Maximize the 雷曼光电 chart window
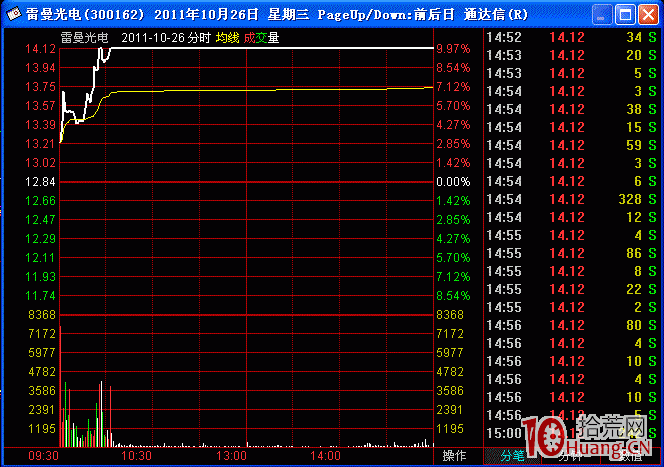 625,15
